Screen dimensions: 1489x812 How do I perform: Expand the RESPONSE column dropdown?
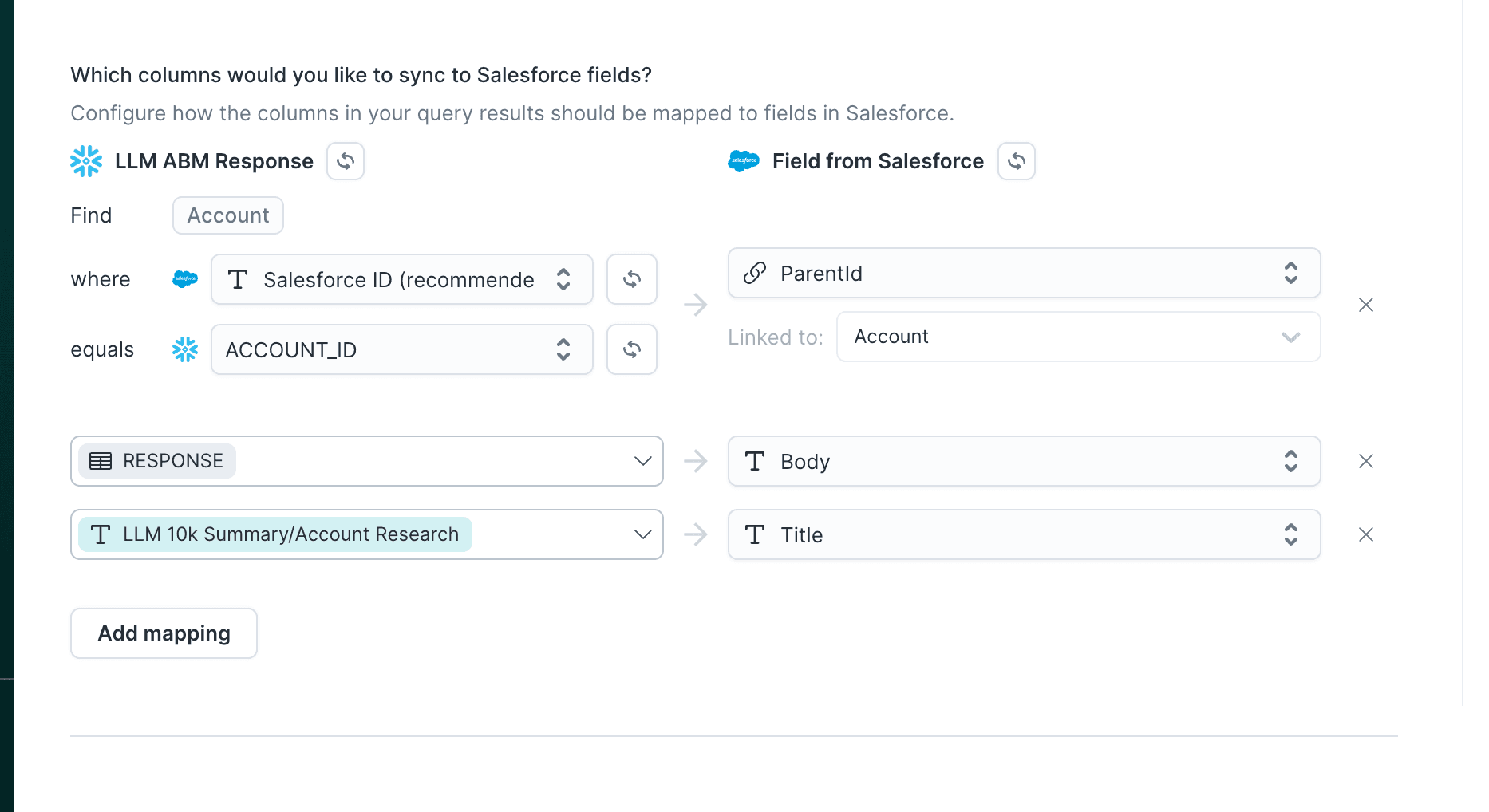[x=642, y=461]
